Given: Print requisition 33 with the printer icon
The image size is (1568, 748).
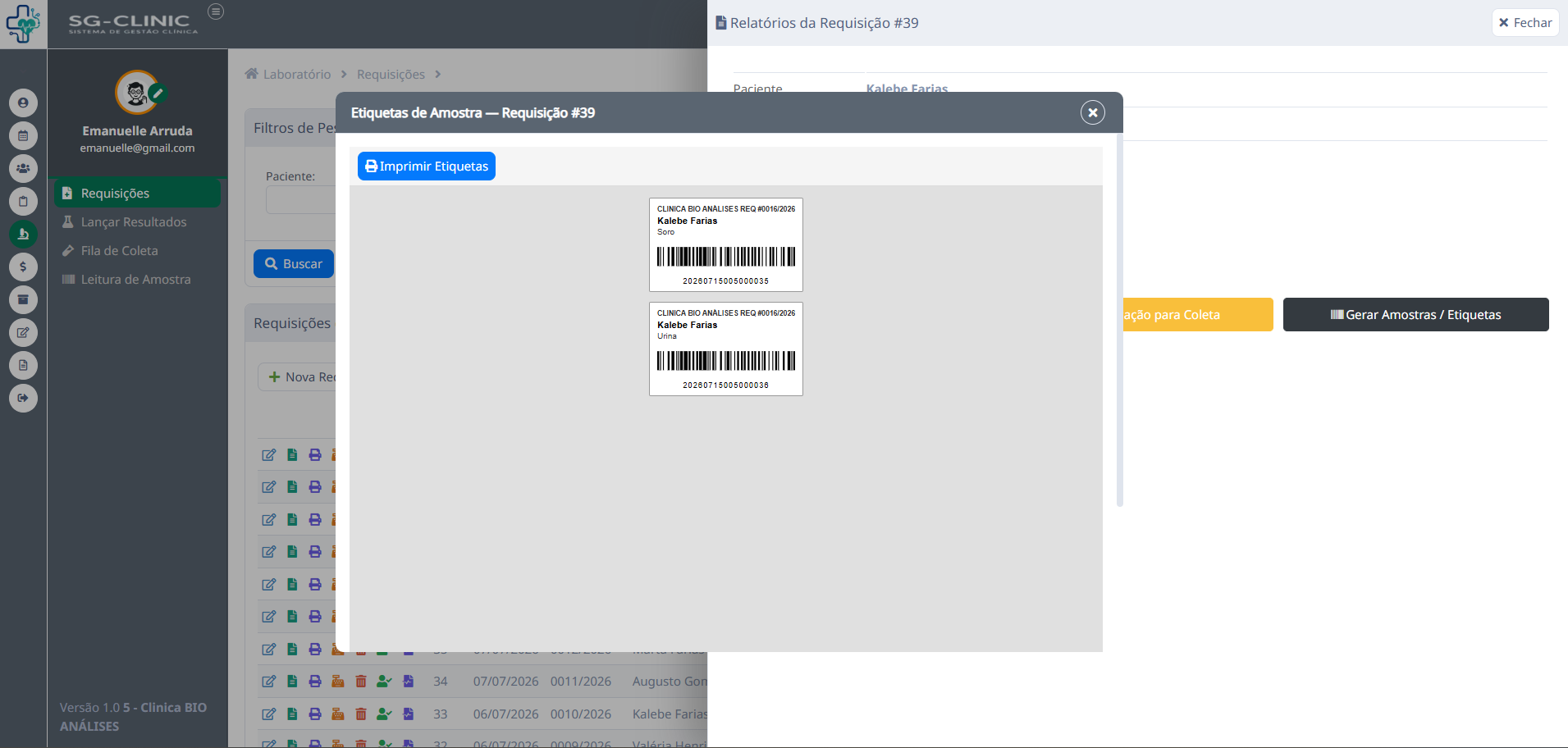Looking at the screenshot, I should [315, 714].
